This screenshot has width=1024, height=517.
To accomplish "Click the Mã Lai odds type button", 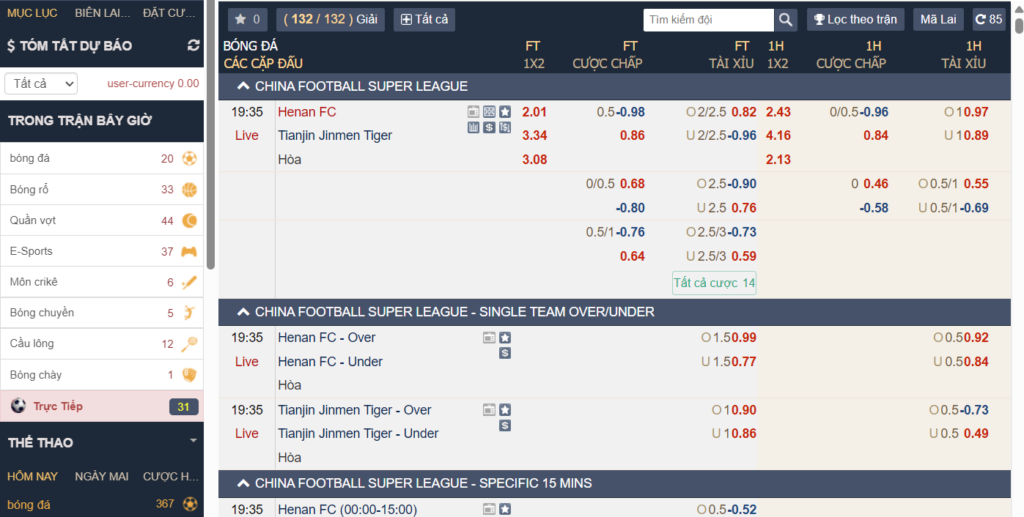I will (938, 20).
